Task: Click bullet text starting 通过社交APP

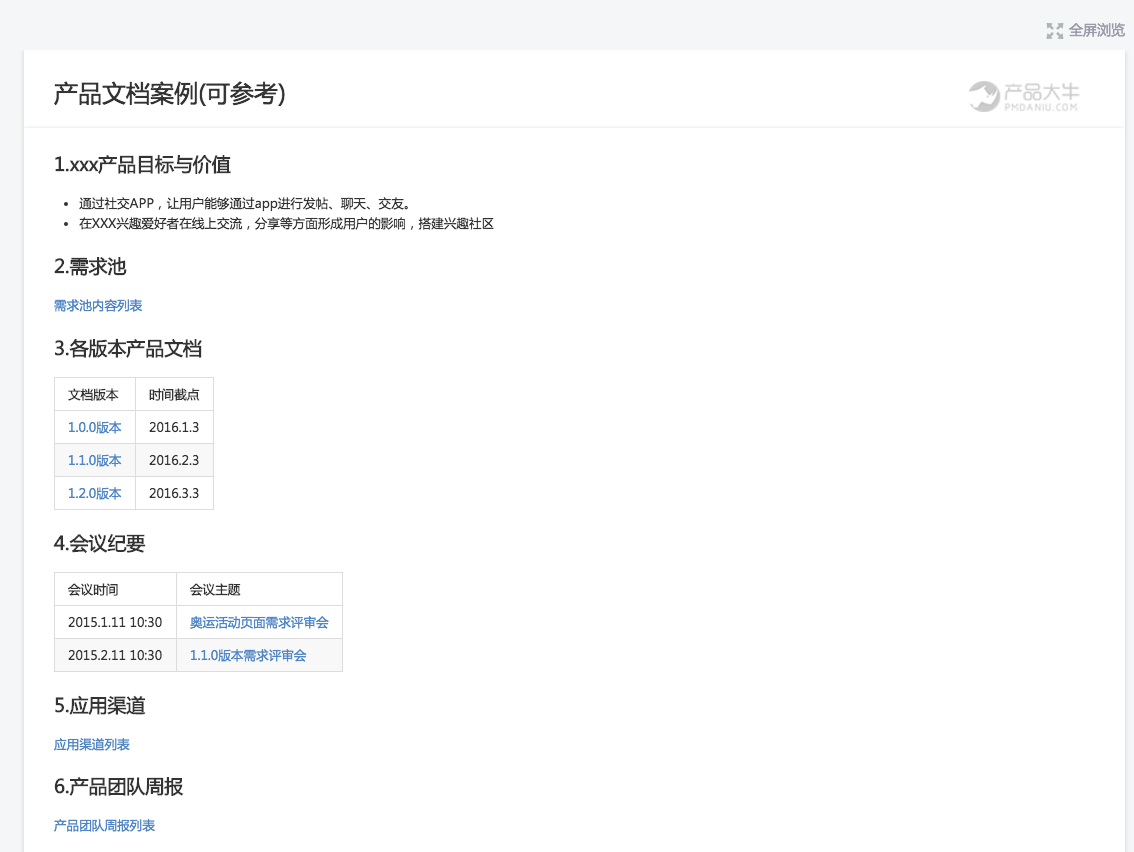Action: pyautogui.click(x=247, y=203)
